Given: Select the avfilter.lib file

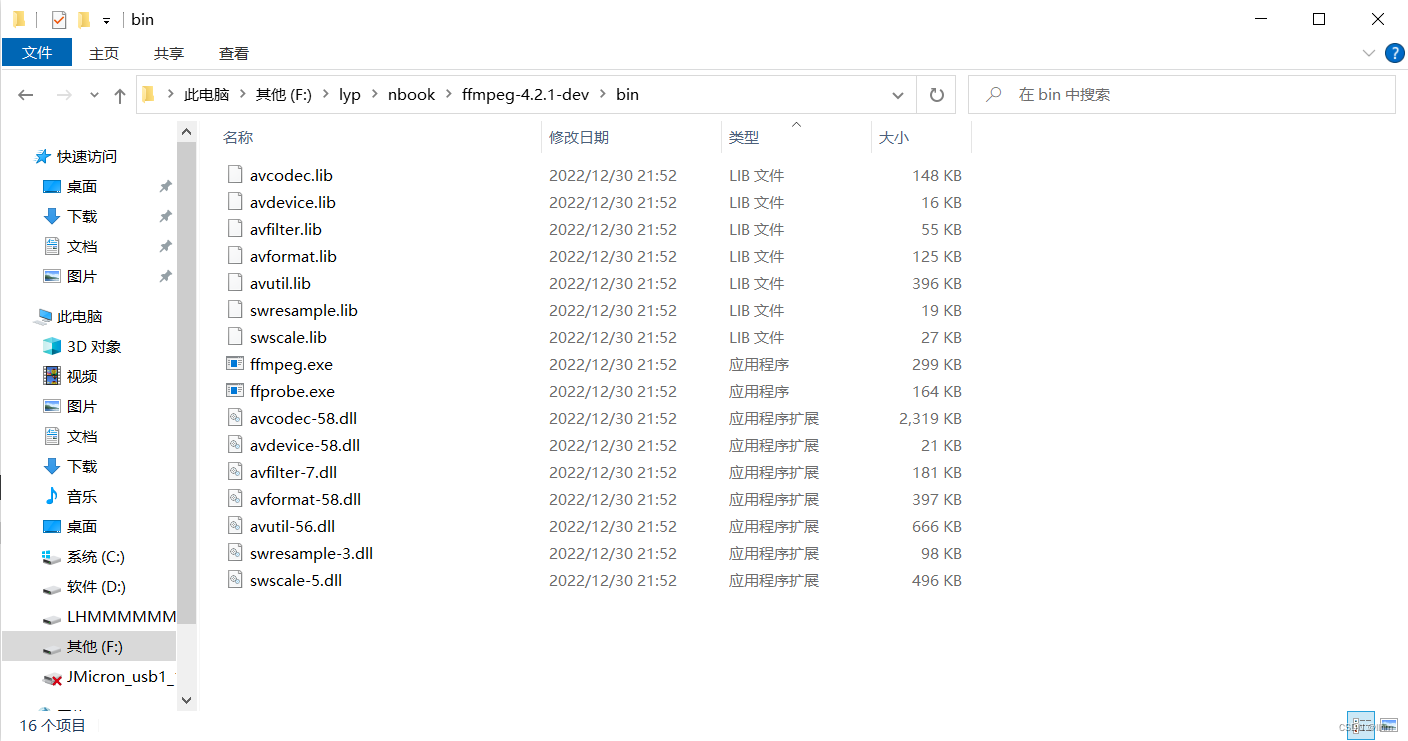Looking at the screenshot, I should [x=285, y=229].
